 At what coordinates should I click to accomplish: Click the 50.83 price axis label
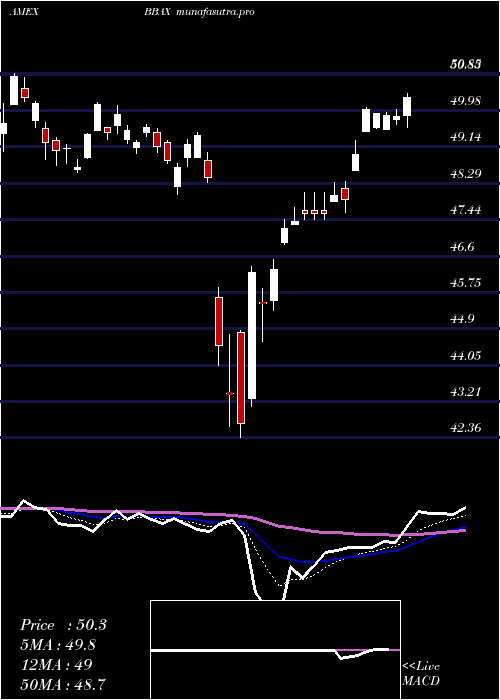pyautogui.click(x=466, y=64)
